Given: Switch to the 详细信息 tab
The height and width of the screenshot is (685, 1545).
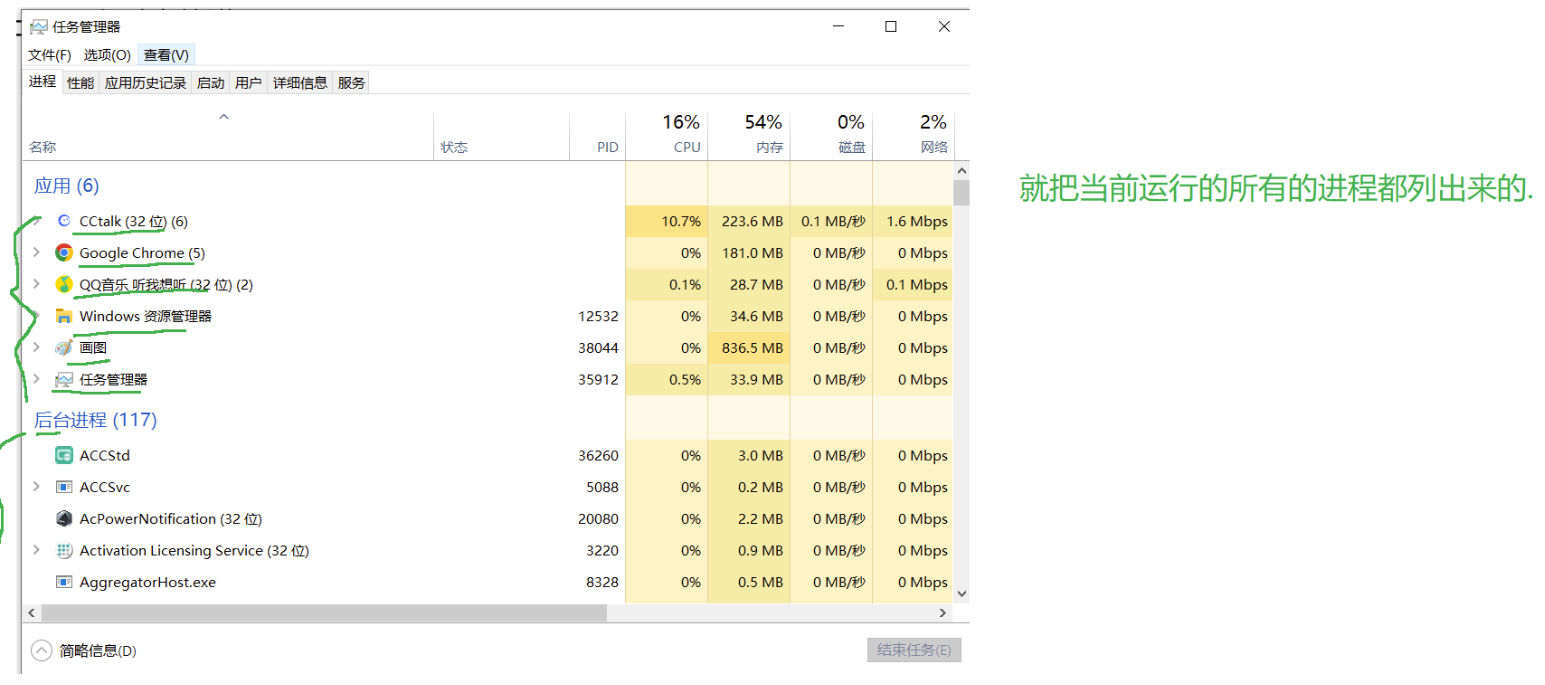Looking at the screenshot, I should (x=300, y=83).
